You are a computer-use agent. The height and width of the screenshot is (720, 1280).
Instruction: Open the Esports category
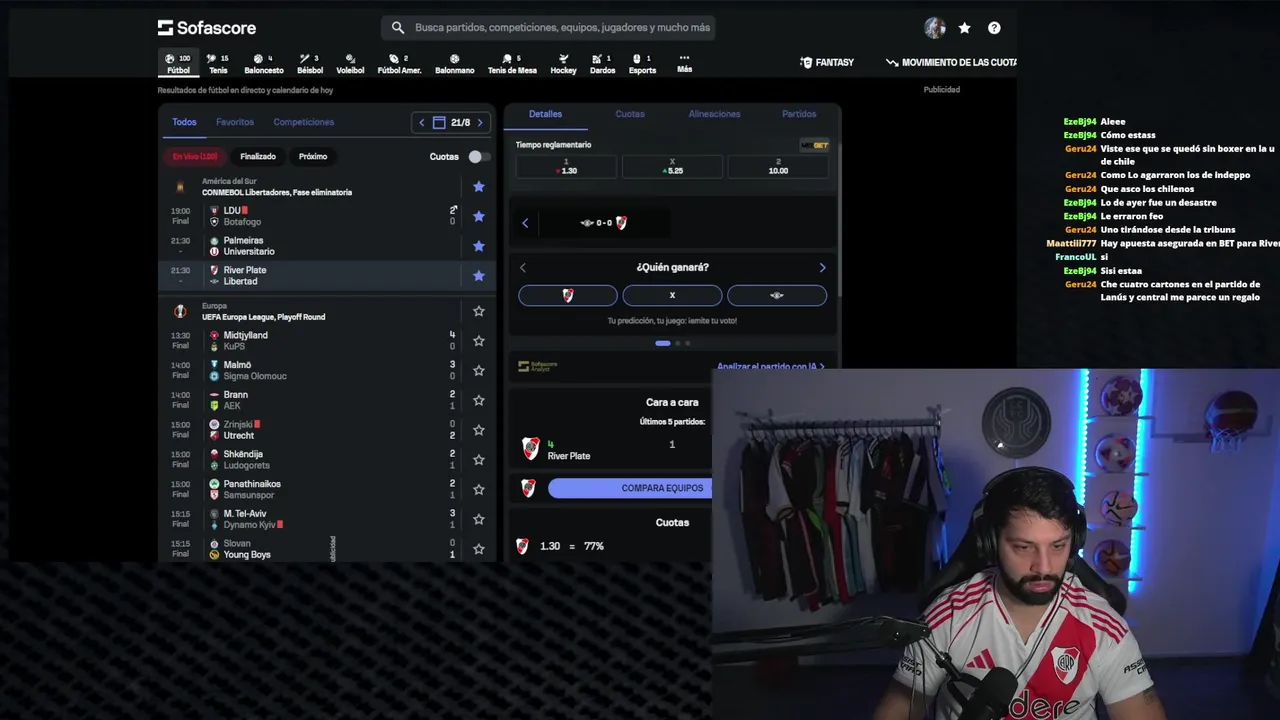click(642, 63)
